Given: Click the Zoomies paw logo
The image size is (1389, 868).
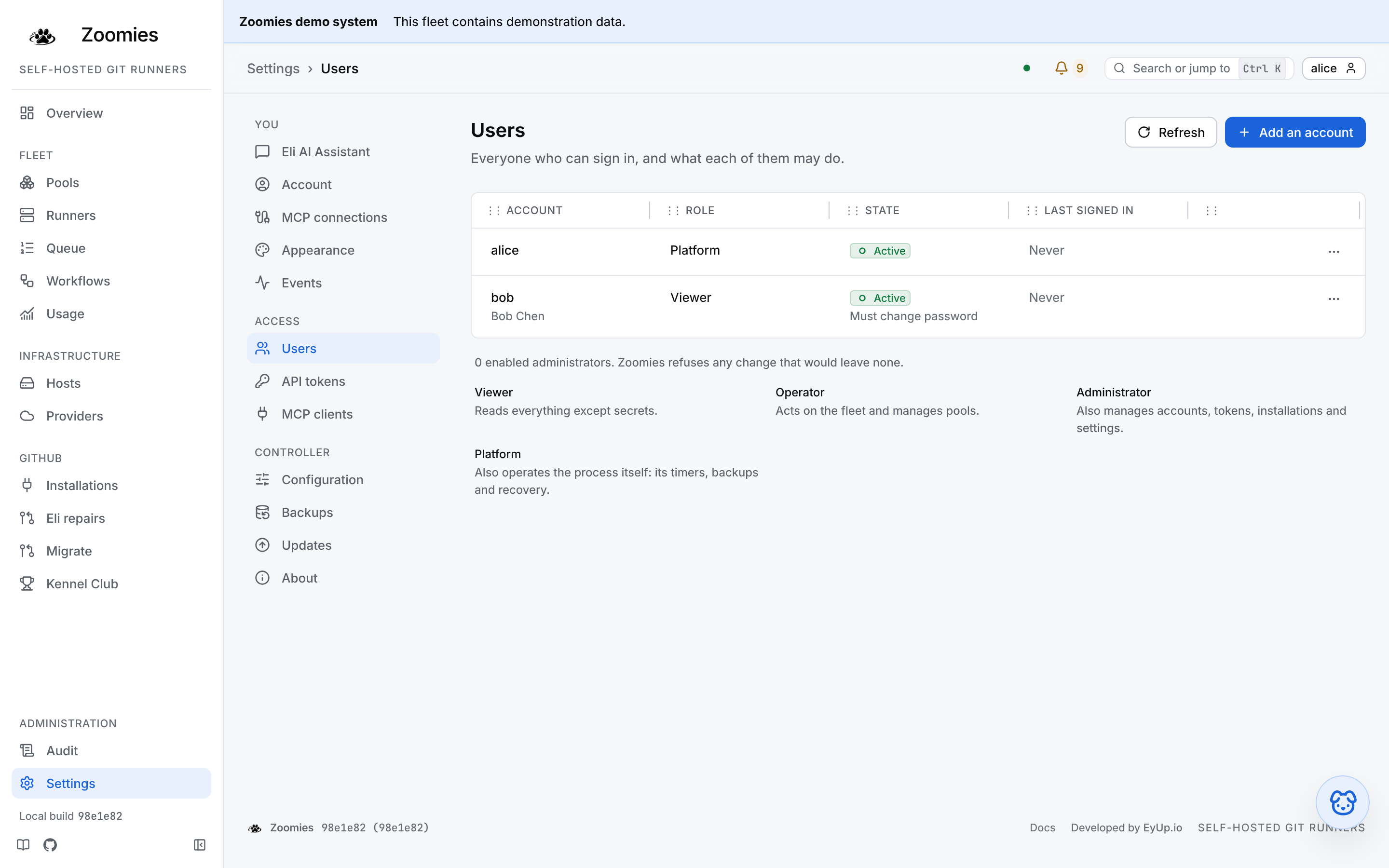Looking at the screenshot, I should pos(42,36).
